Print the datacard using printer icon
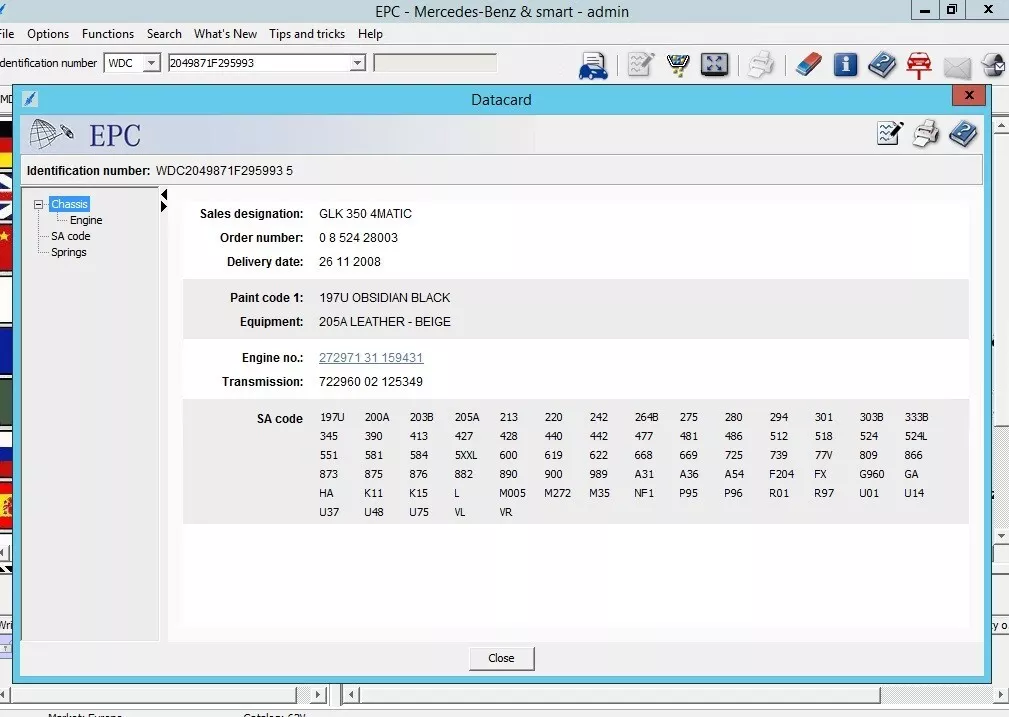1009x717 pixels. point(926,133)
